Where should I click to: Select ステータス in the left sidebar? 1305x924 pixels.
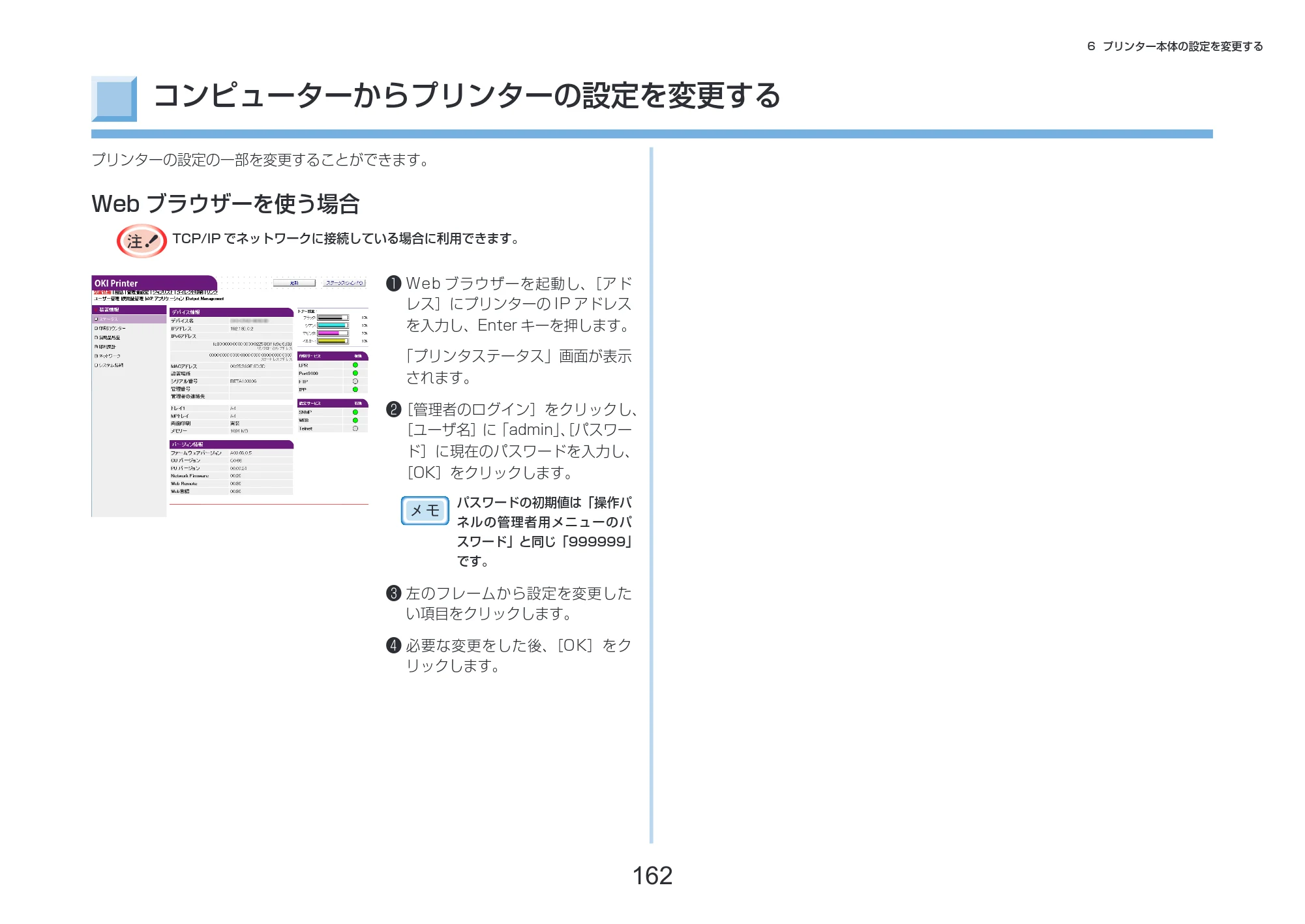(129, 320)
